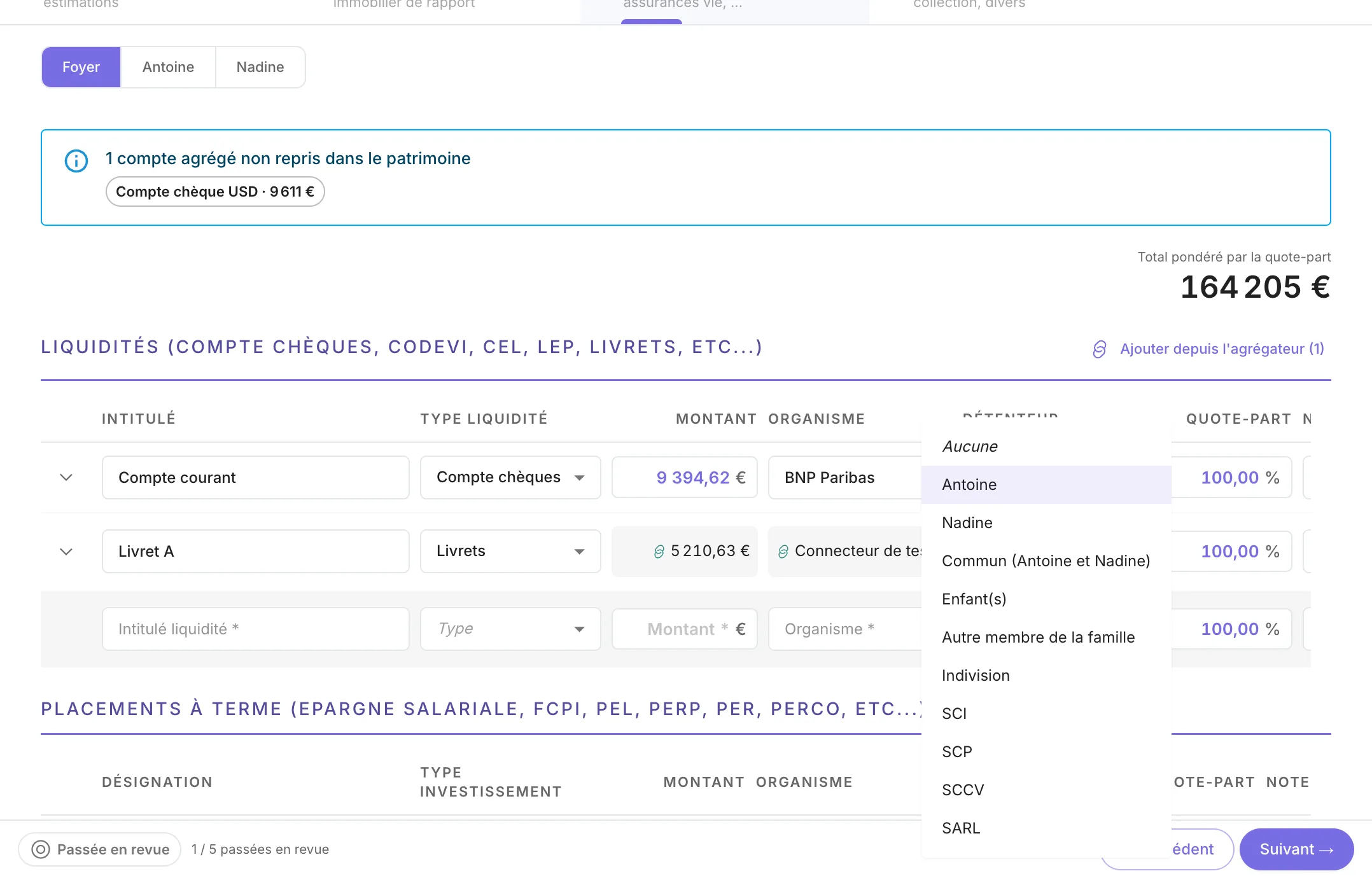Image resolution: width=1372 pixels, height=878 pixels.
Task: Expand the Compte courant row chevron
Action: tap(66, 477)
